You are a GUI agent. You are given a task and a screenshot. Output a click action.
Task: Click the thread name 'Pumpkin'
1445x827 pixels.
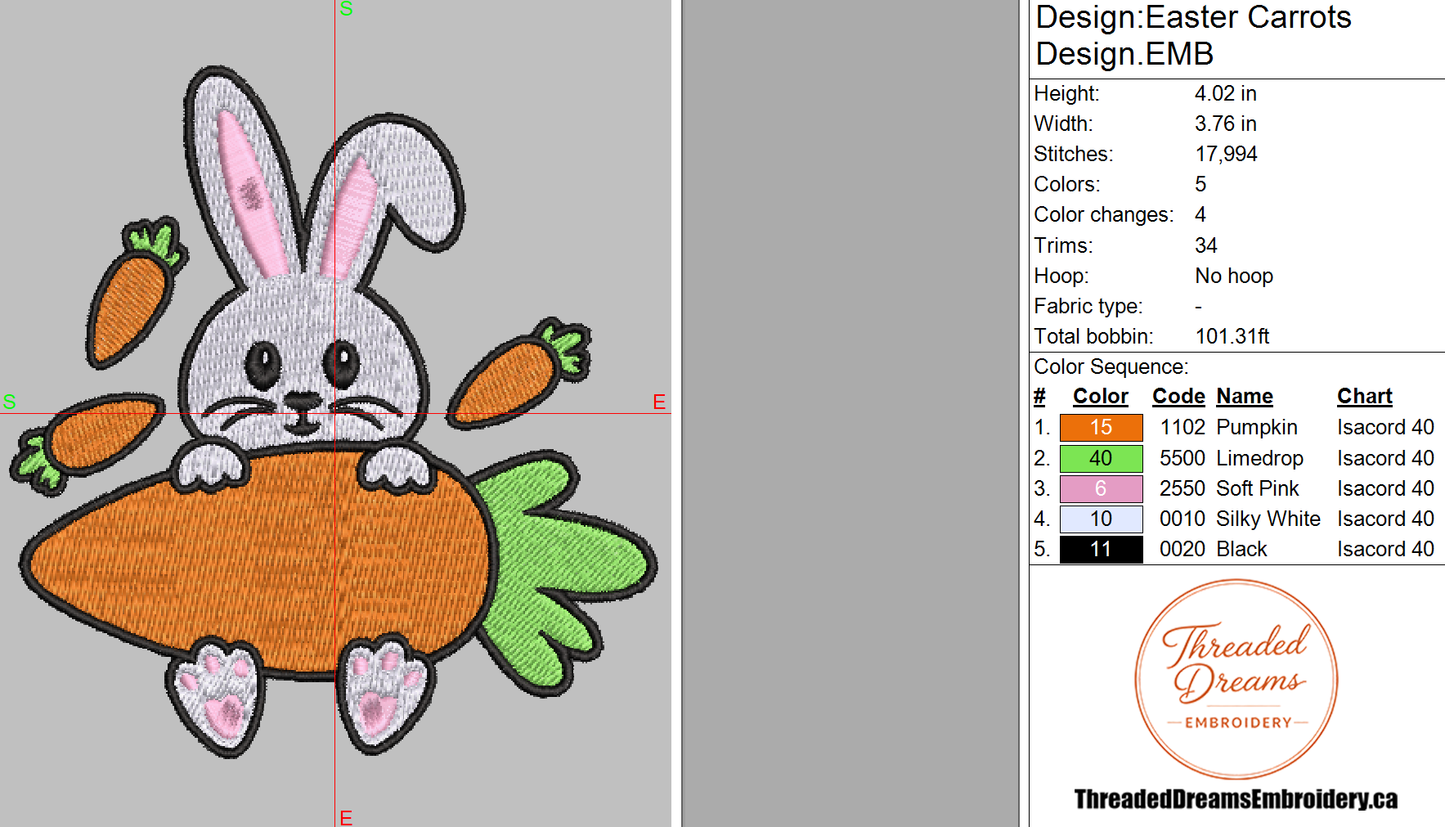point(1257,428)
